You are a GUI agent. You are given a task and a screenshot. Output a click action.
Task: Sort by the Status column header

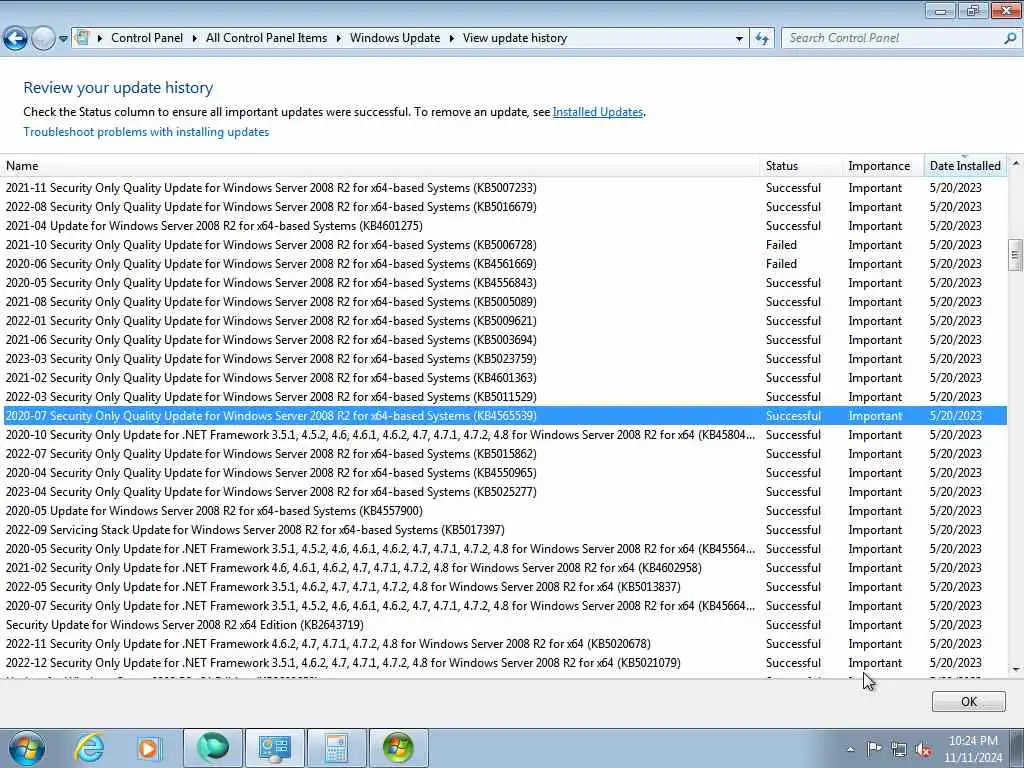[x=801, y=166]
